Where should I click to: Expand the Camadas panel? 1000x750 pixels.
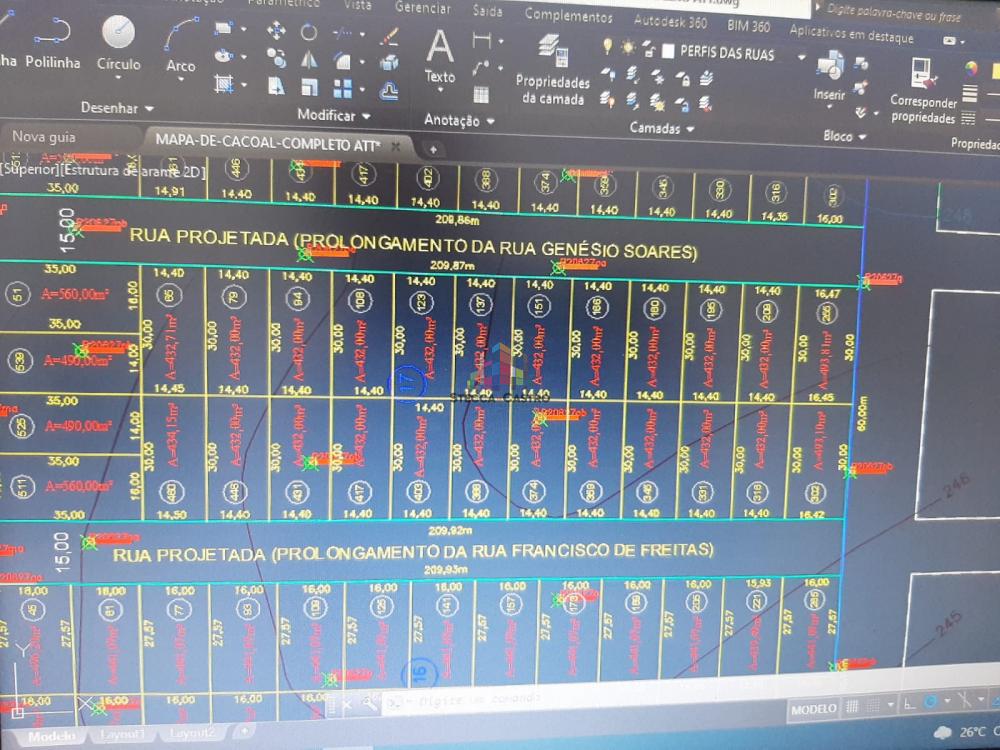coord(661,128)
